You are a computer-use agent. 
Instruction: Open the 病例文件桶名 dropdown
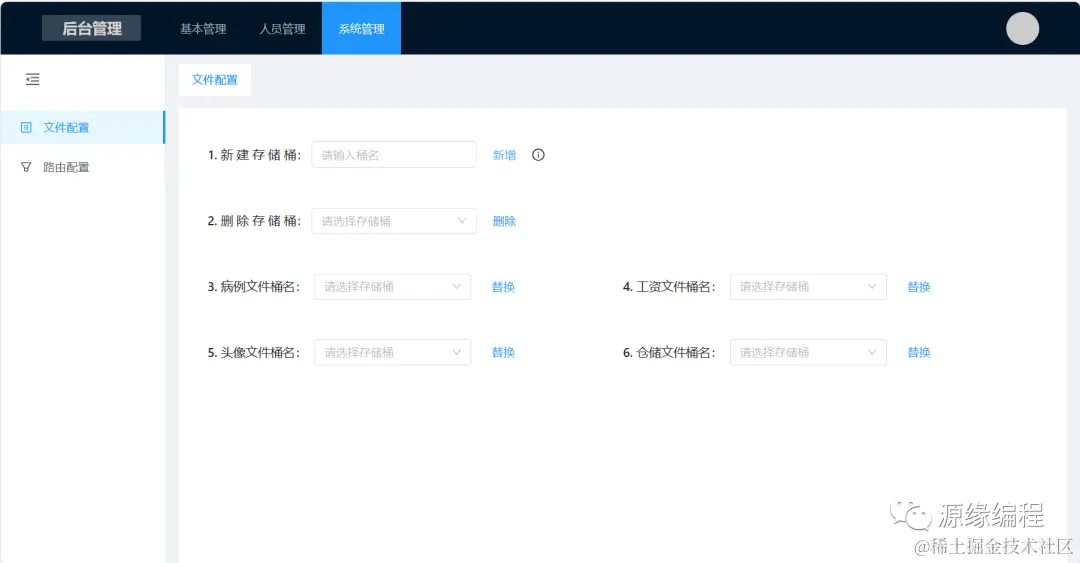393,287
